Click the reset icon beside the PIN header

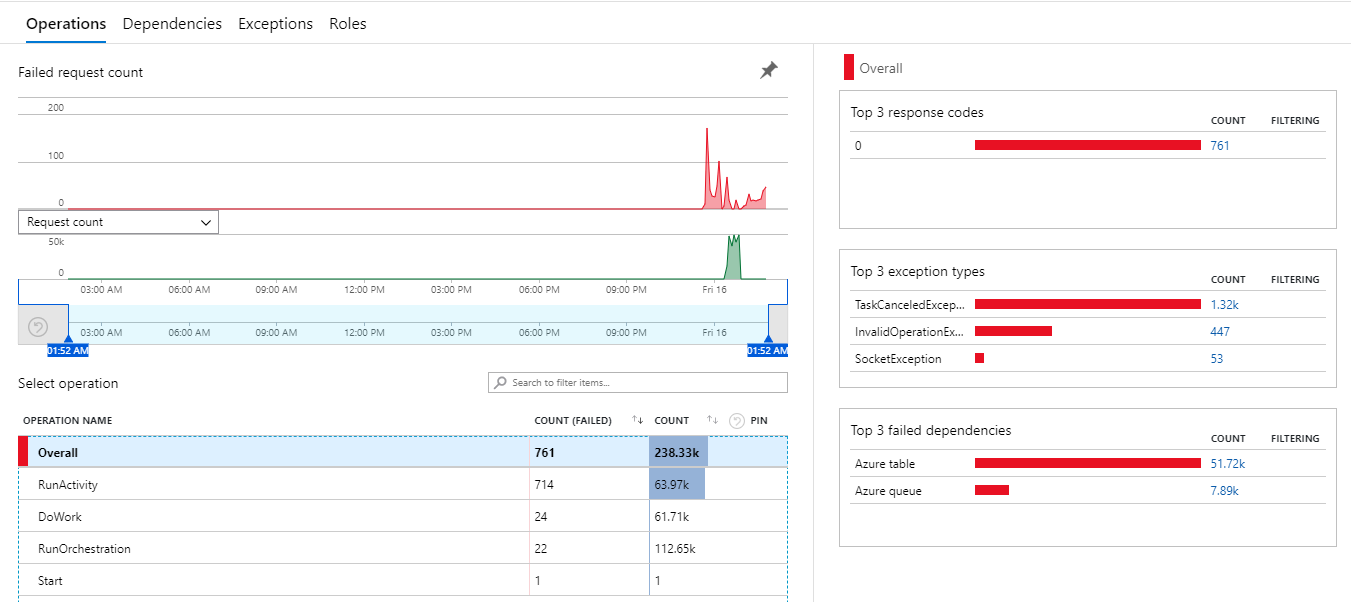click(736, 420)
